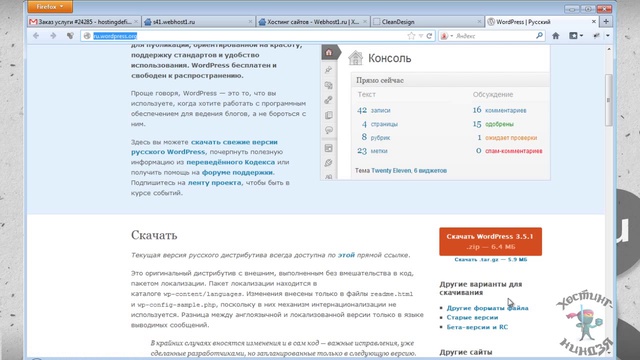Open 'Другие форматы файла' link
Viewport: 640px width, 360px height.
487,308
